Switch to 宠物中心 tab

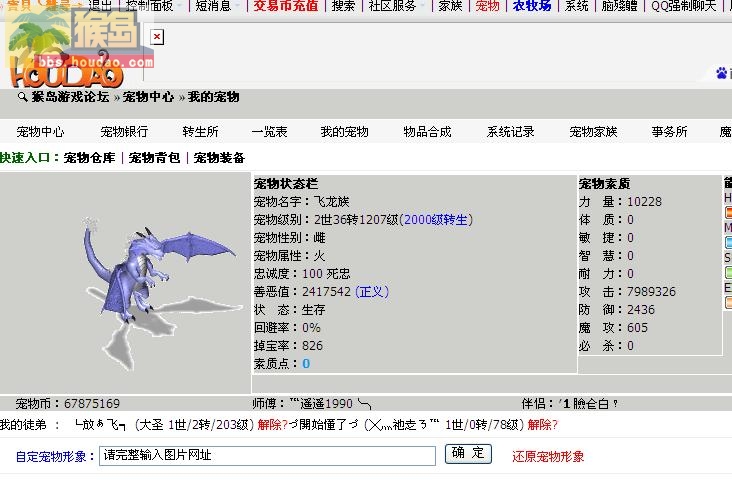pos(40,132)
